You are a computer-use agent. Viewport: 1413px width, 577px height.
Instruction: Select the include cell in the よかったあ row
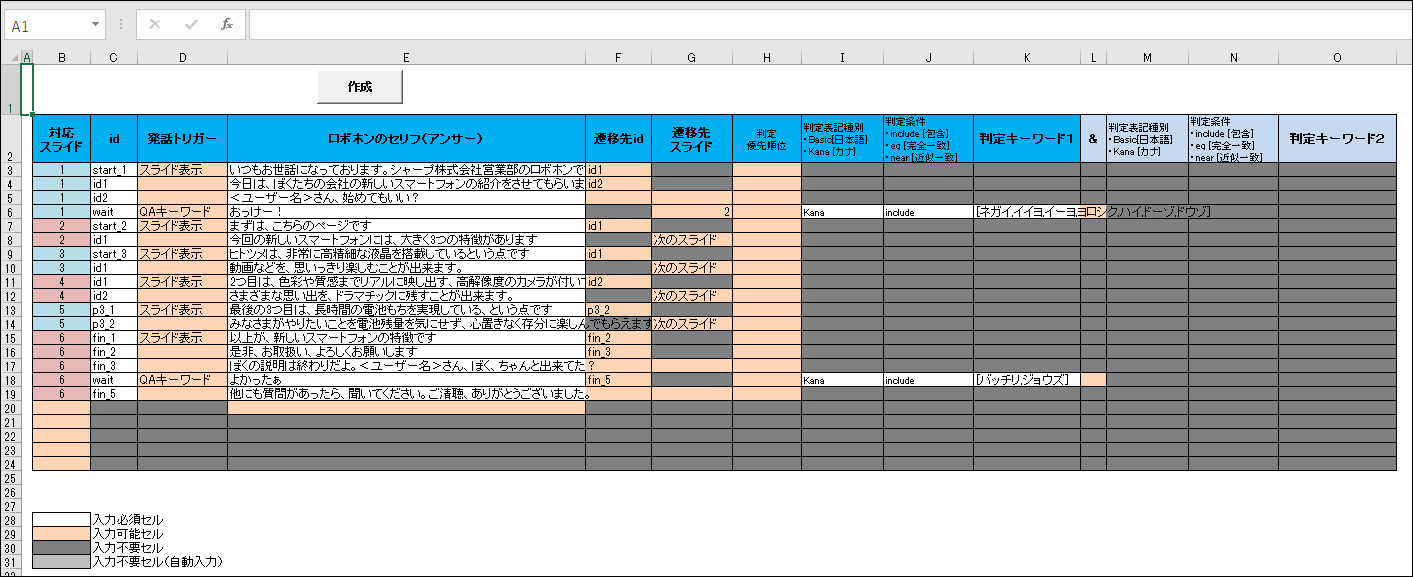(928, 380)
